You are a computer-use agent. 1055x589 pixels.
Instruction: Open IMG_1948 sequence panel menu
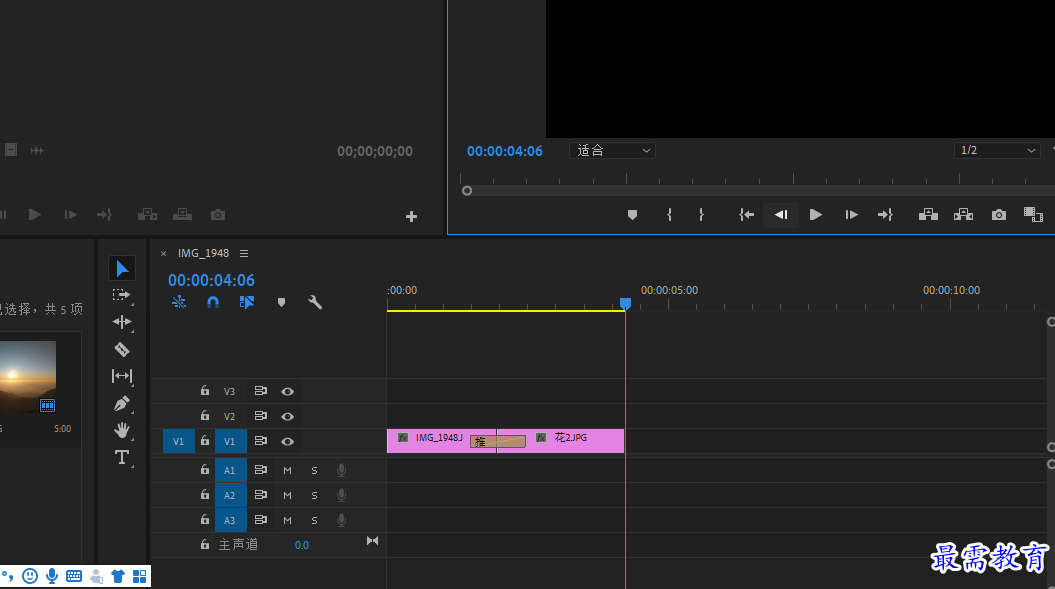[244, 253]
